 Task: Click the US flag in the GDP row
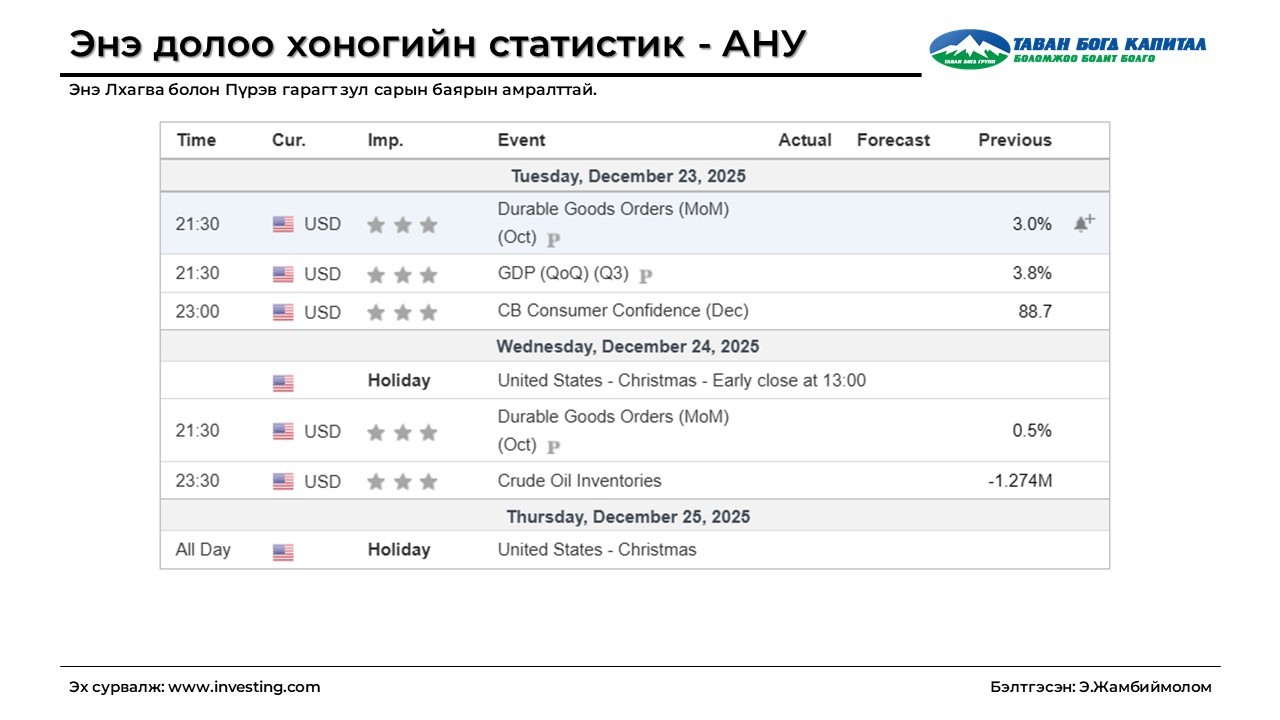[x=283, y=274]
